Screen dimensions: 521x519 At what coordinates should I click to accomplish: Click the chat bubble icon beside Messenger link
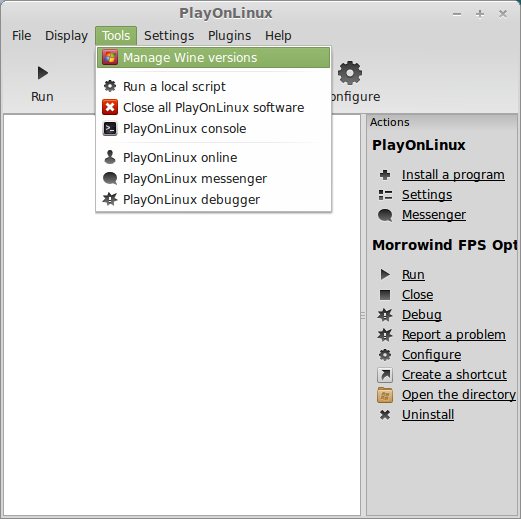(385, 215)
